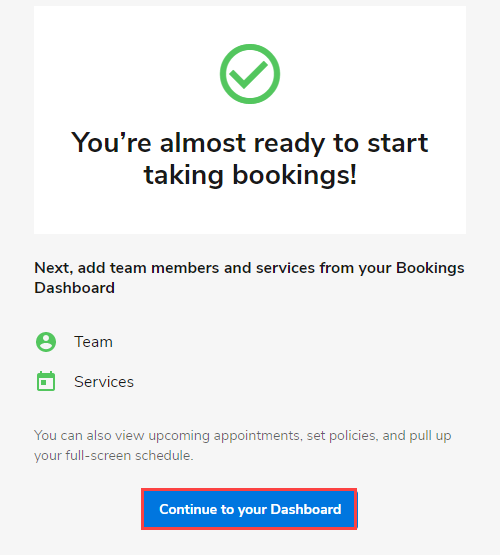500x555 pixels.
Task: Click the green Team person icon
Action: click(x=46, y=342)
